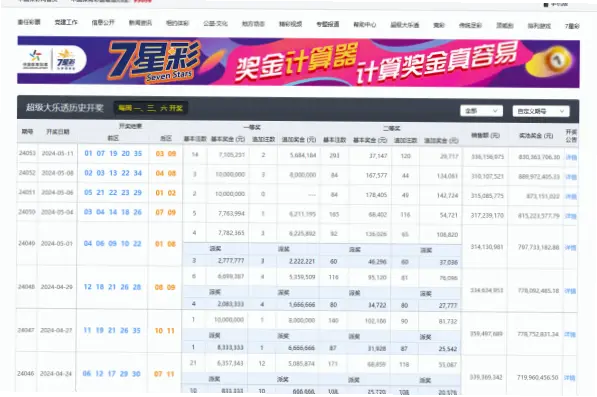597x397 pixels.
Task: Click the 销售额 (元) column header
Action: (x=485, y=135)
